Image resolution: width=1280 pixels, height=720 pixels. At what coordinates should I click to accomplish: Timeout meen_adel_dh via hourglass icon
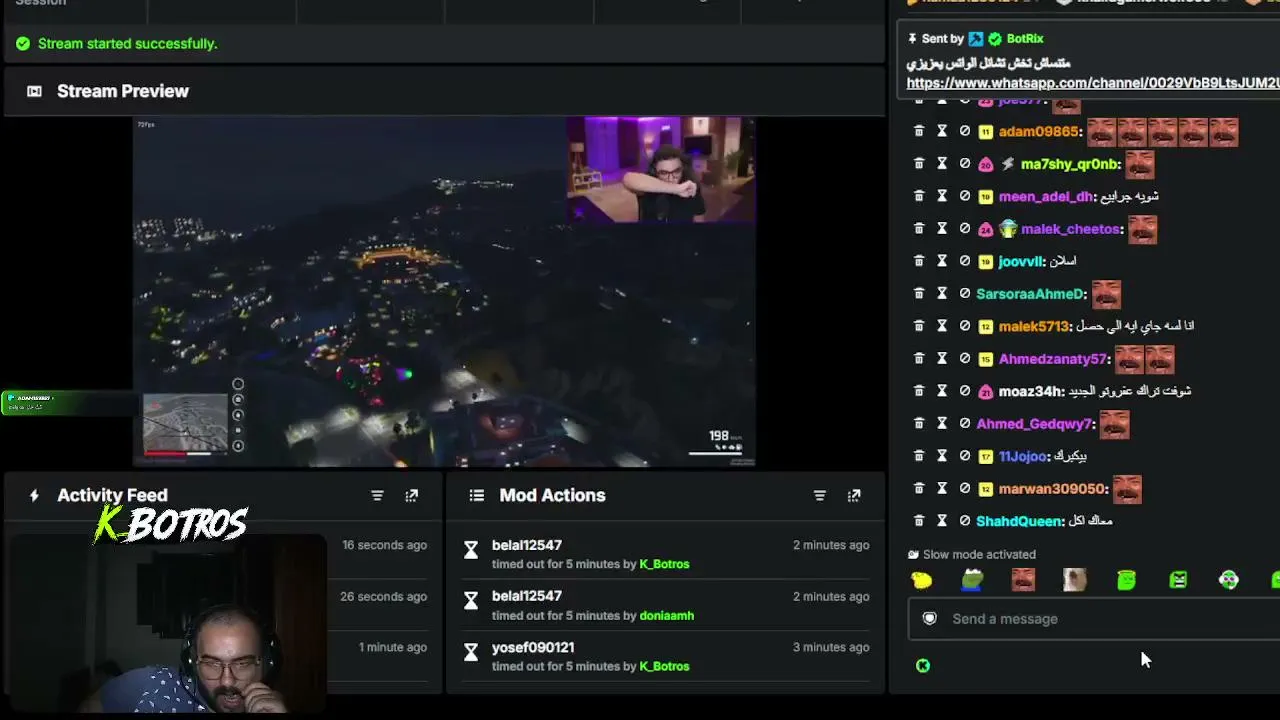[942, 196]
